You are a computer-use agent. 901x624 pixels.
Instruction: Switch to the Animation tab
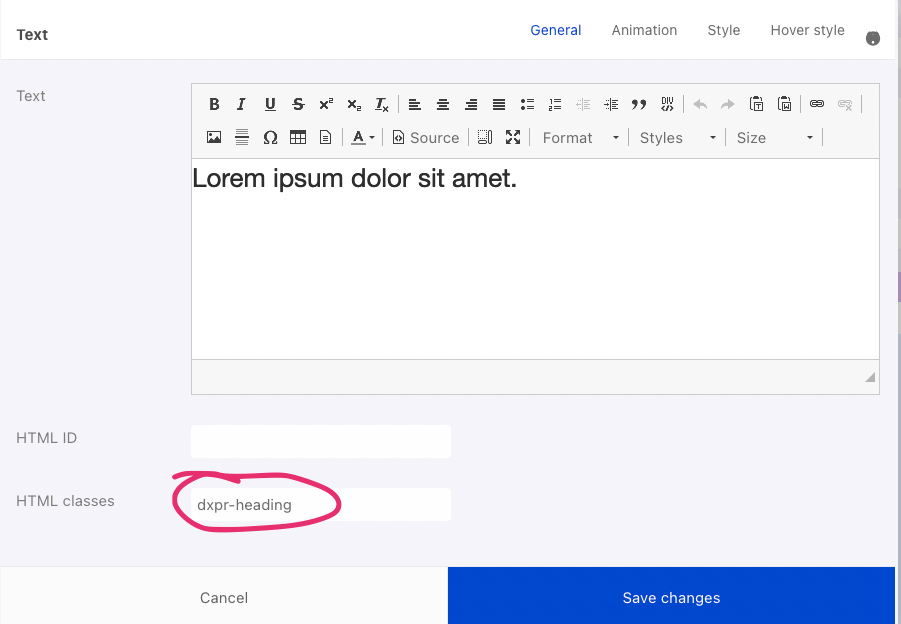click(x=644, y=30)
